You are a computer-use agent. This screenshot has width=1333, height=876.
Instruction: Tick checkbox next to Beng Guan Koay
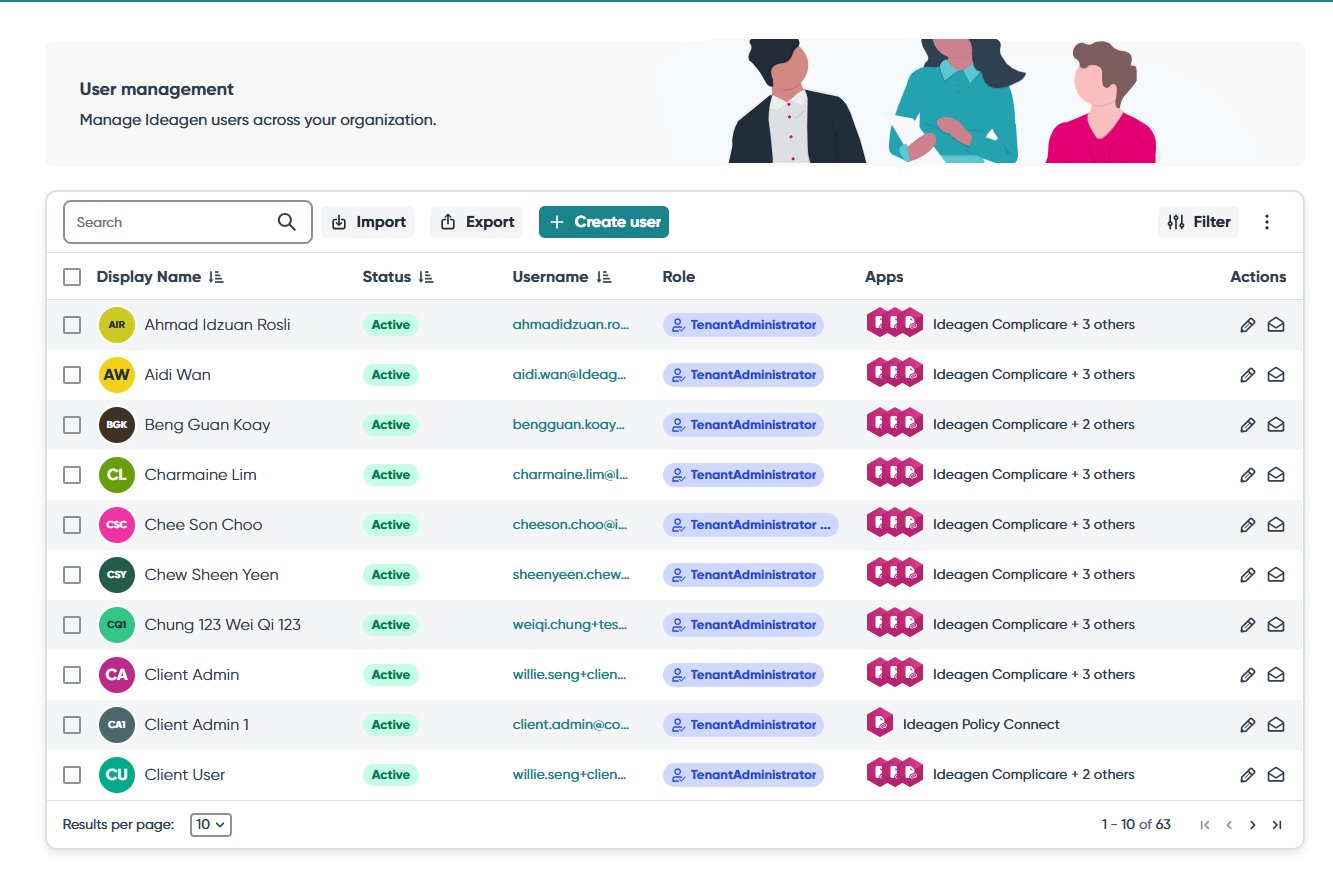[x=72, y=425]
